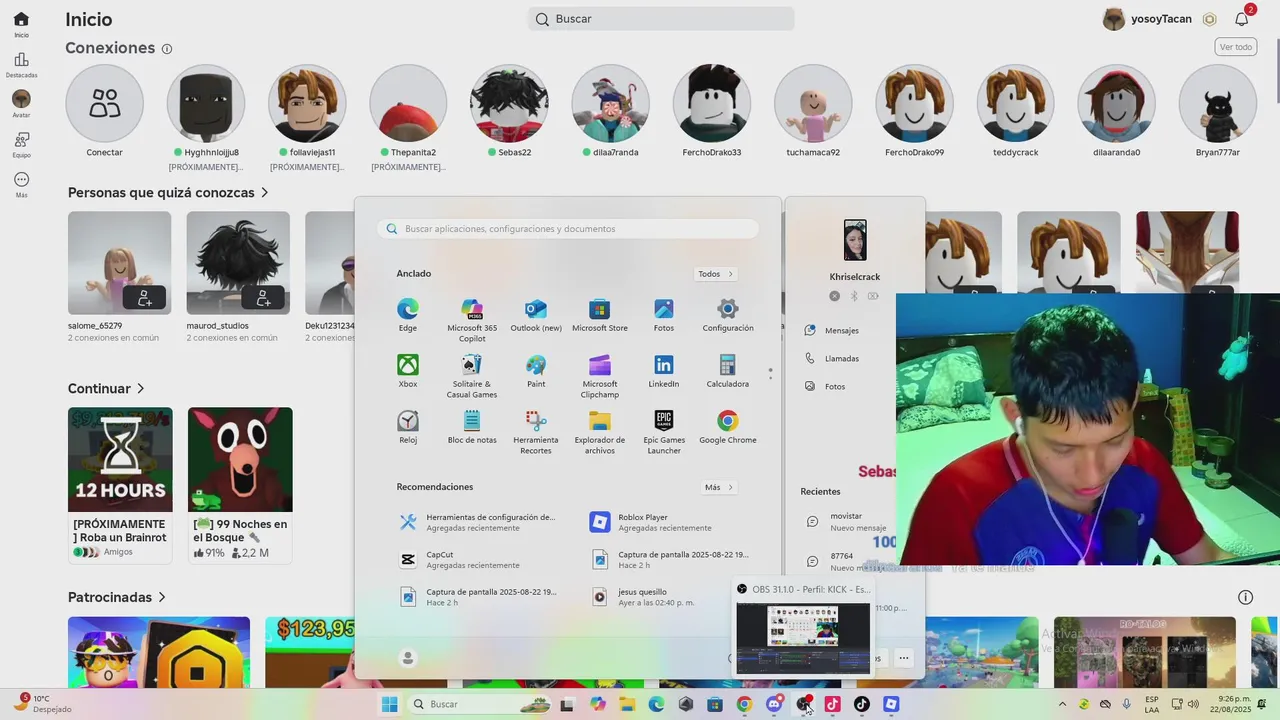
Task: Open user account button in Start menu
Action: tap(407, 658)
